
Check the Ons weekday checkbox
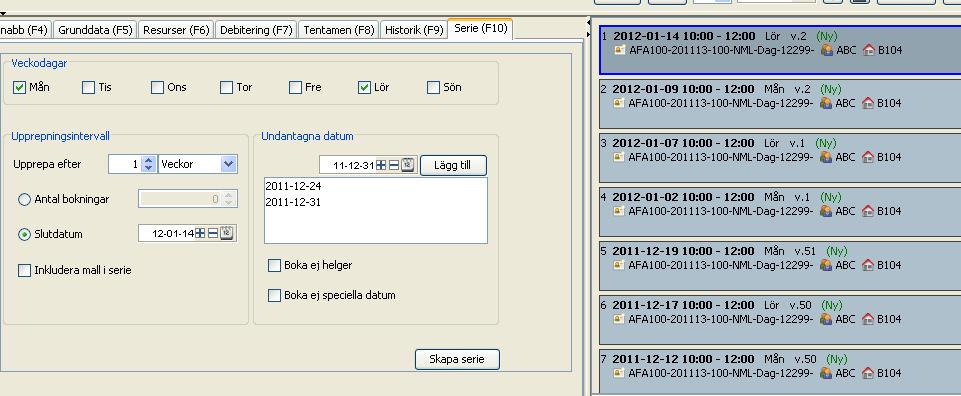(x=158, y=87)
